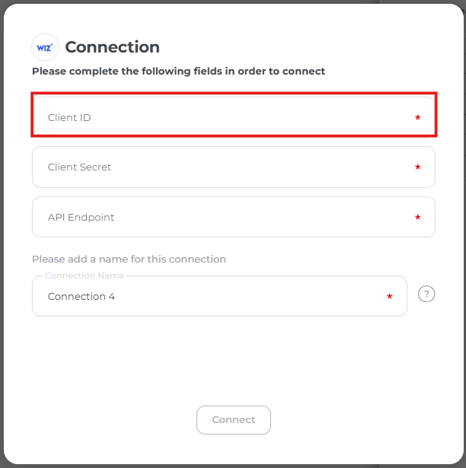Click the Connection dialog heading
Image resolution: width=466 pixels, height=468 pixels.
click(x=112, y=47)
